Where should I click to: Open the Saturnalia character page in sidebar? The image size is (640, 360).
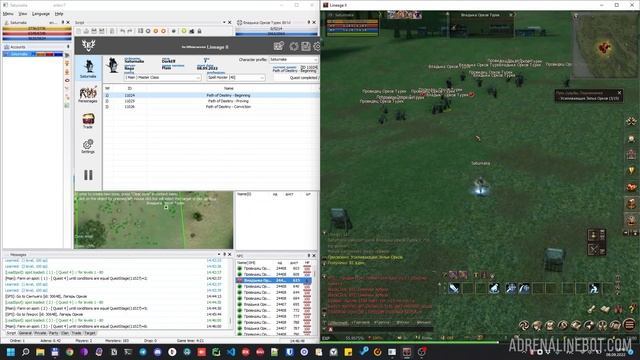(88, 68)
